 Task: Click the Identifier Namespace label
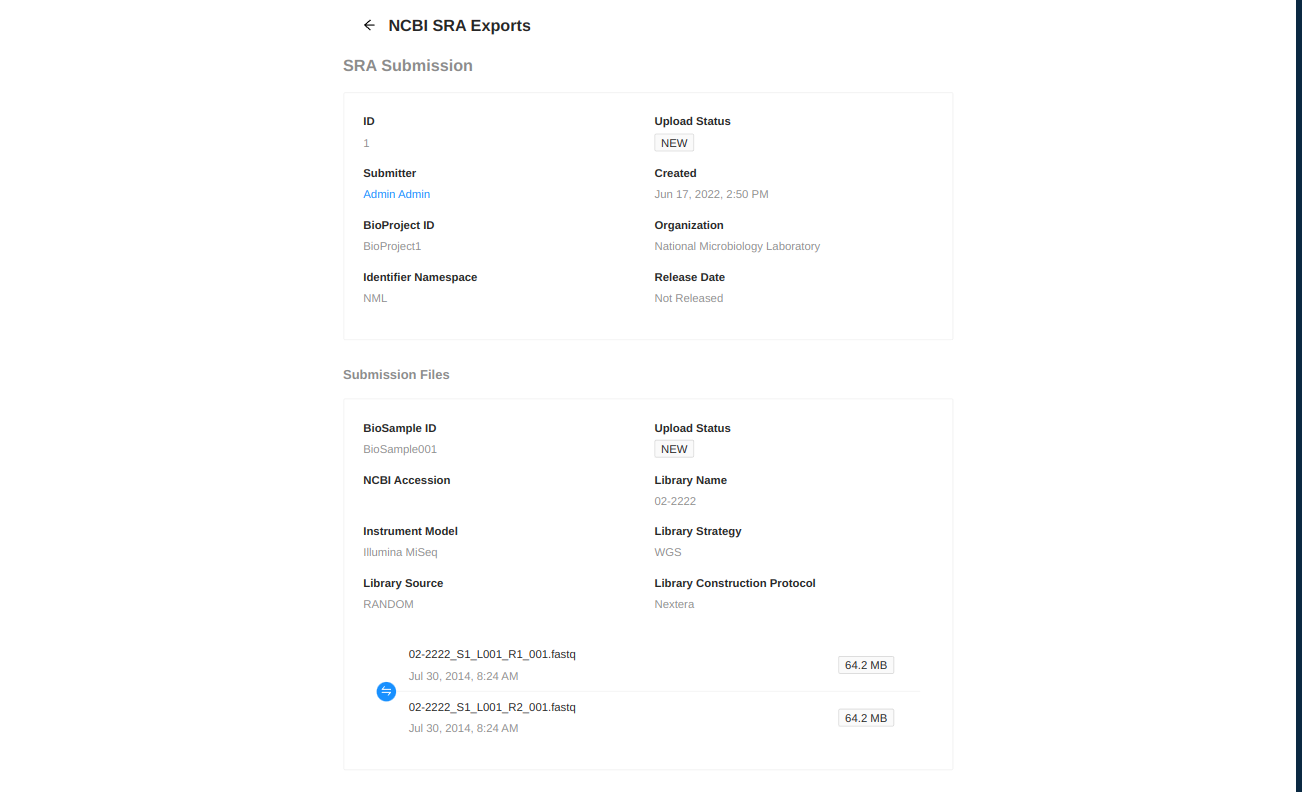[420, 277]
